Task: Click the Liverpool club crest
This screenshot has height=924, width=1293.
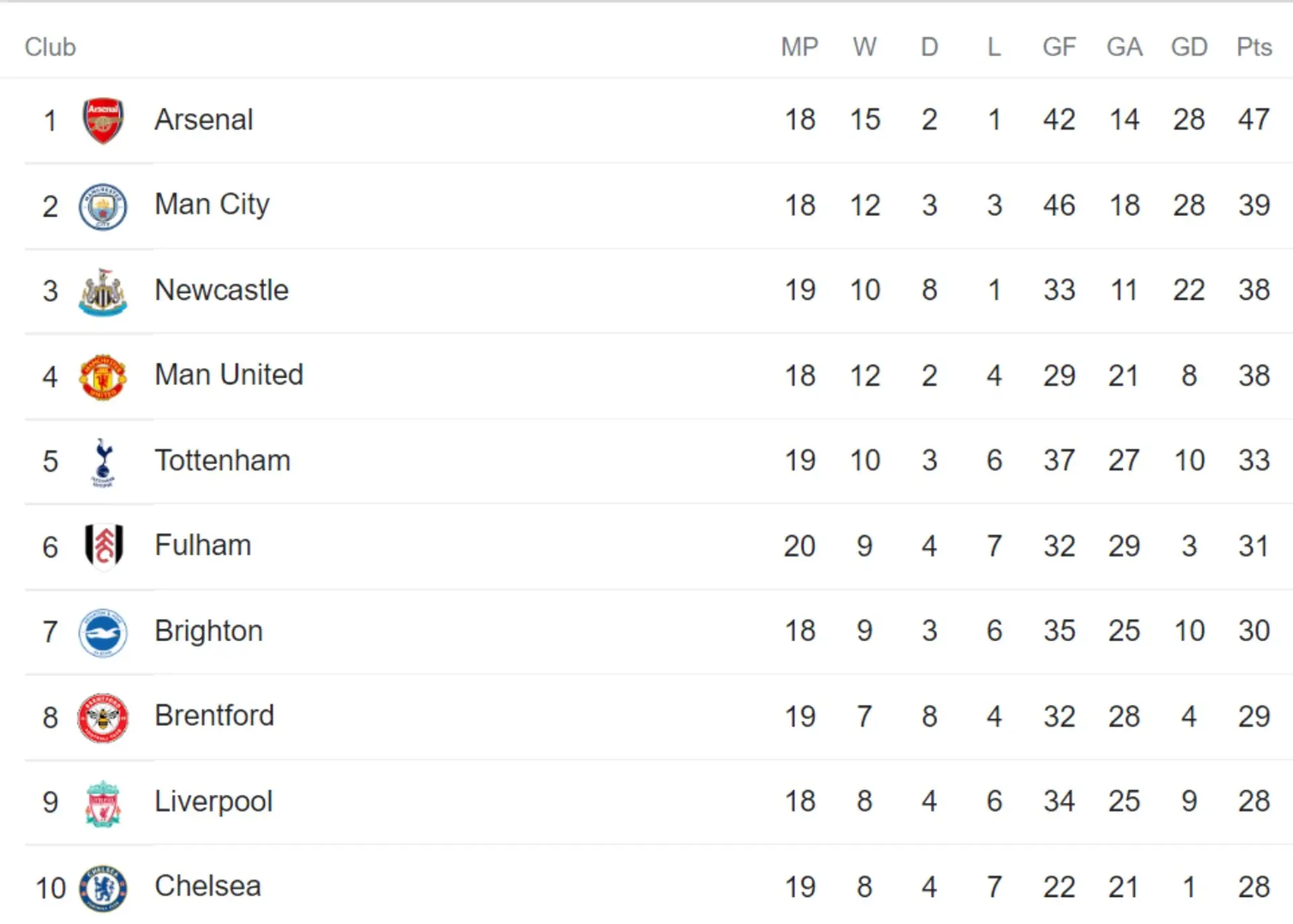Action: [102, 803]
